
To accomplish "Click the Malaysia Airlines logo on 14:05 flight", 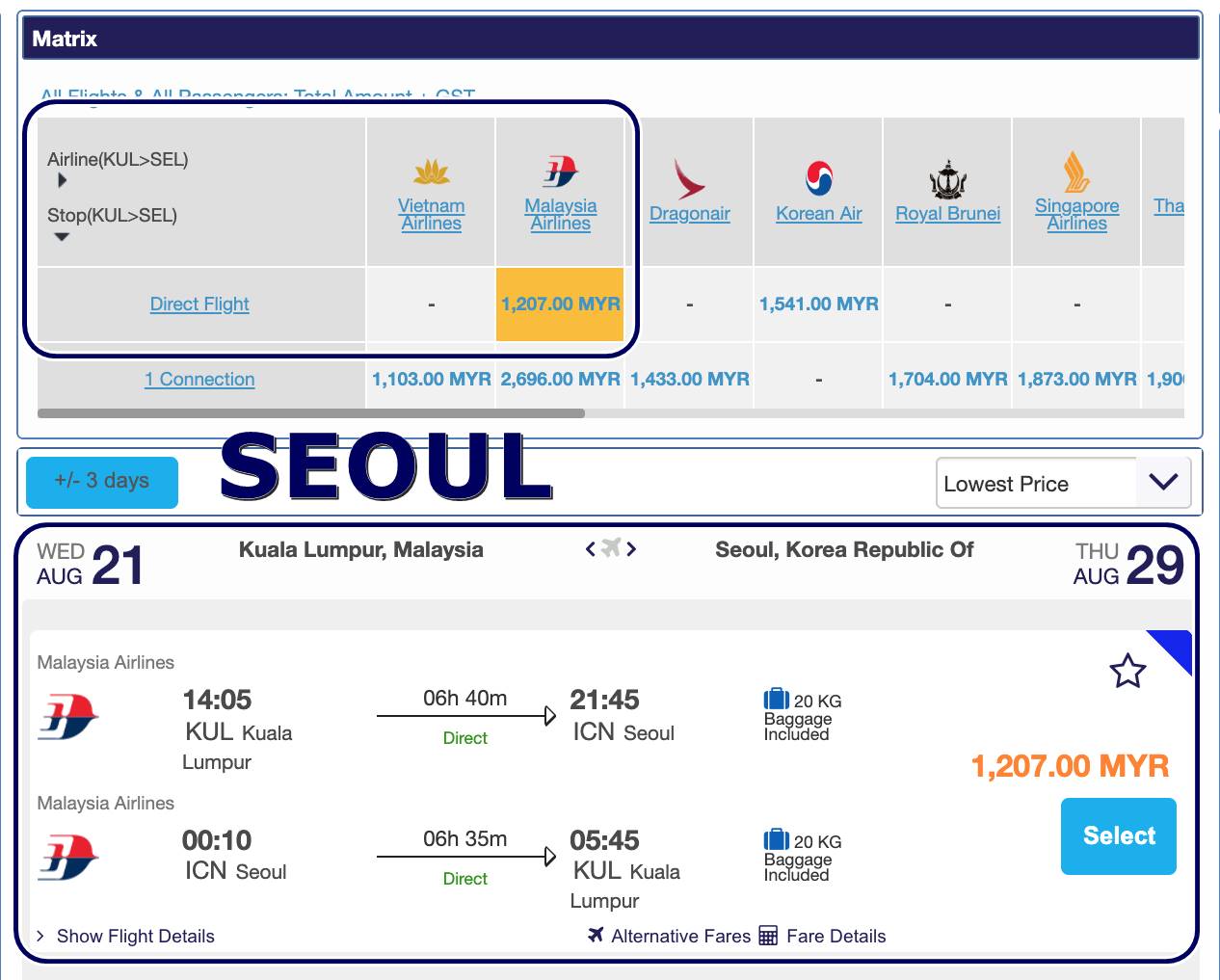I will pyautogui.click(x=68, y=717).
